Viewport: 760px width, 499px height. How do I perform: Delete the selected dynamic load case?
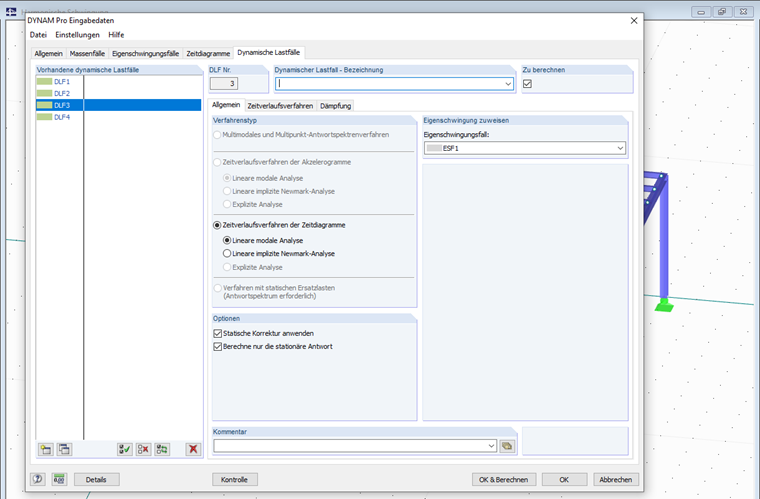pyautogui.click(x=193, y=449)
